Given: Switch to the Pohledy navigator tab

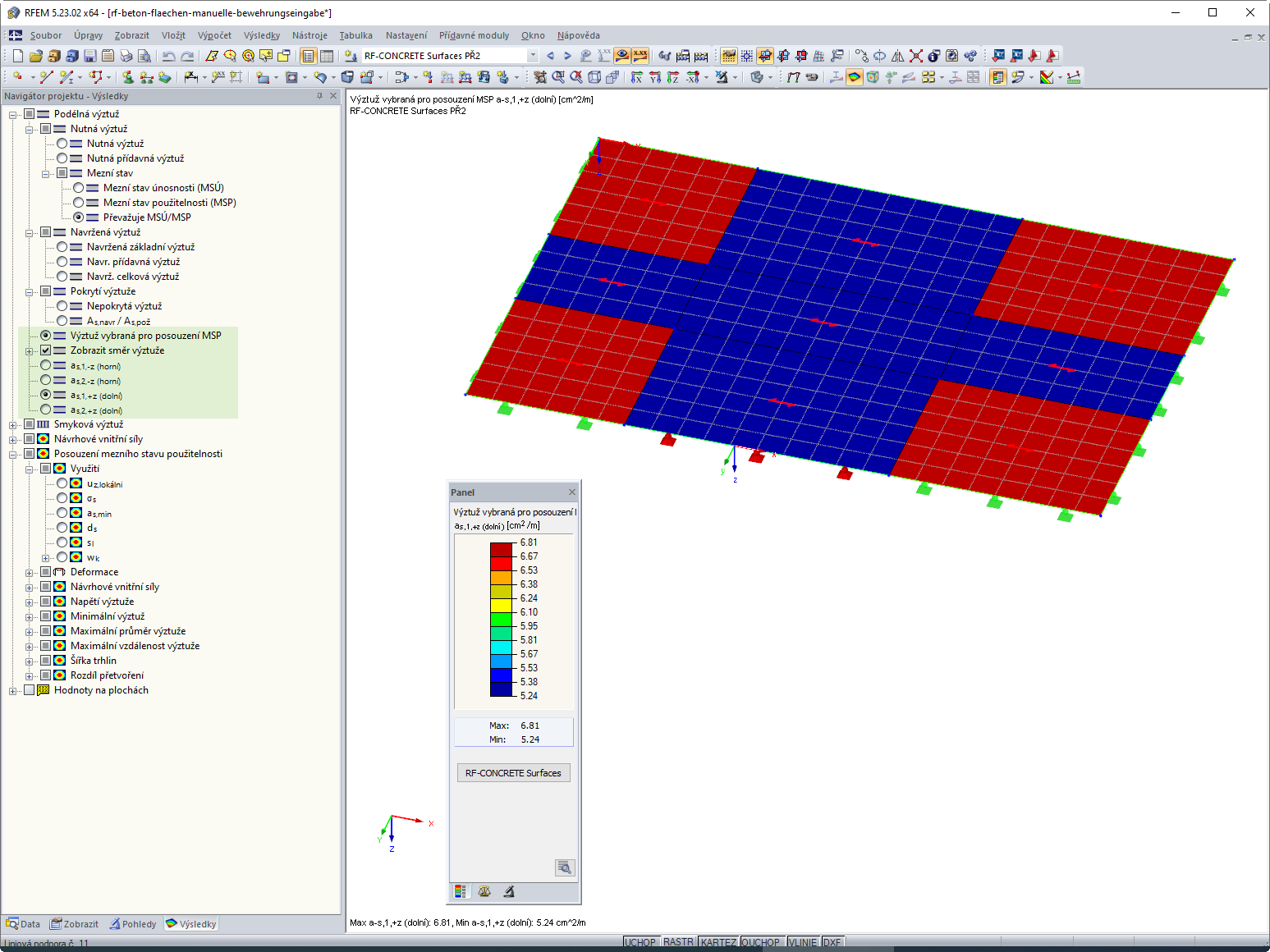Looking at the screenshot, I should (x=133, y=924).
